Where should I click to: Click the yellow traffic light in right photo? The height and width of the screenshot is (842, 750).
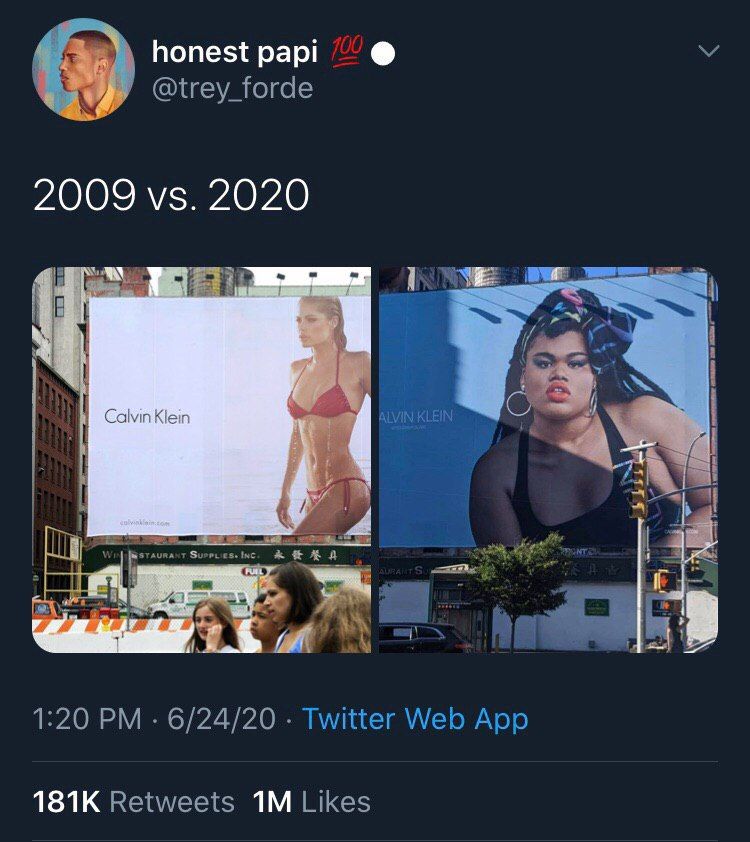click(x=638, y=488)
